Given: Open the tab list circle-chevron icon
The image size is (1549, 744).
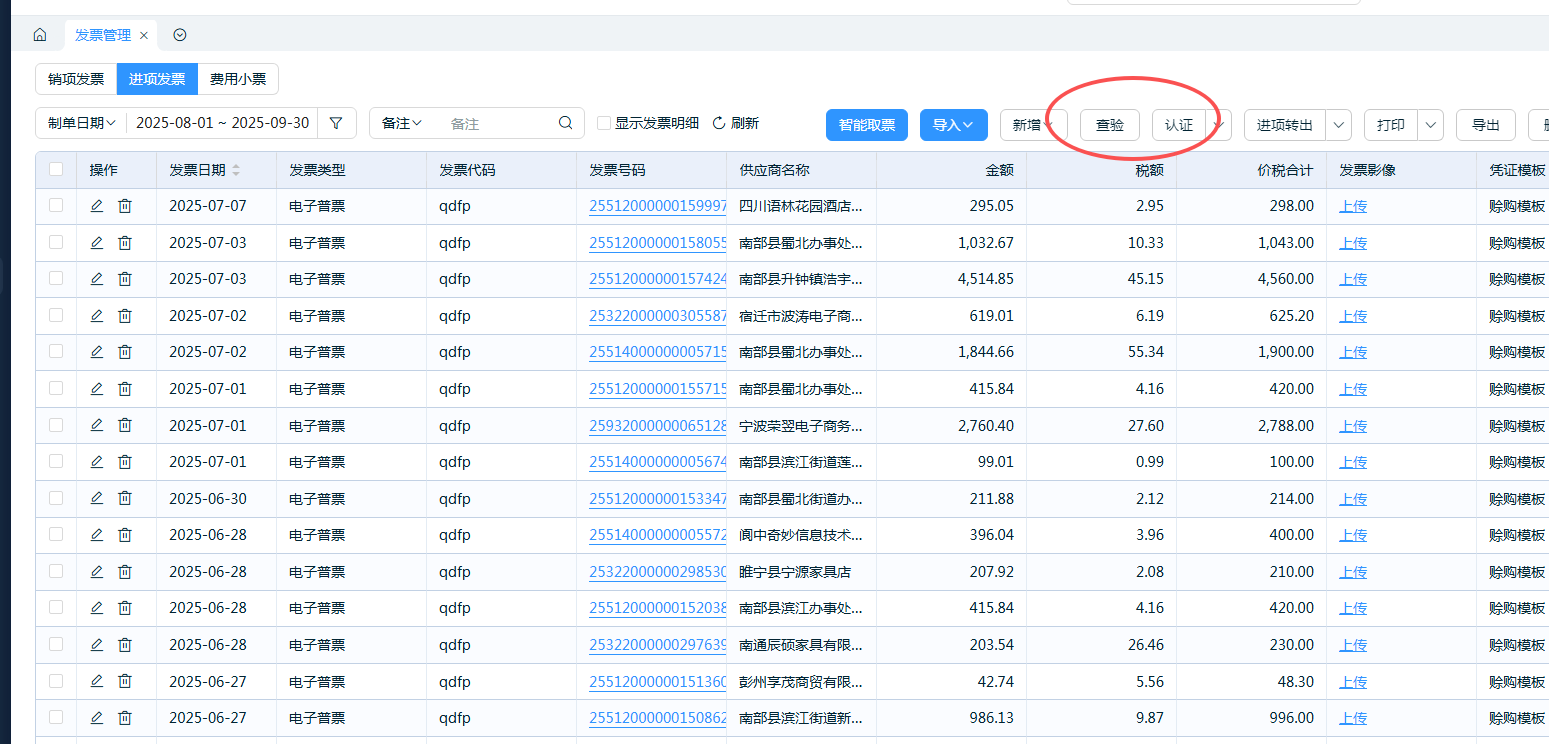Looking at the screenshot, I should click(180, 35).
